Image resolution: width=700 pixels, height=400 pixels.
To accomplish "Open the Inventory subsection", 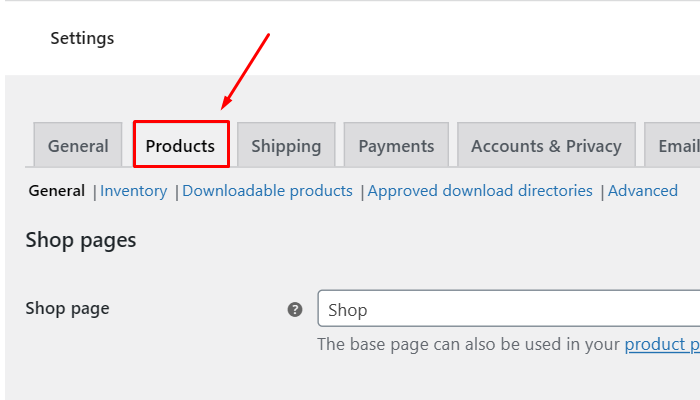I will 134,190.
